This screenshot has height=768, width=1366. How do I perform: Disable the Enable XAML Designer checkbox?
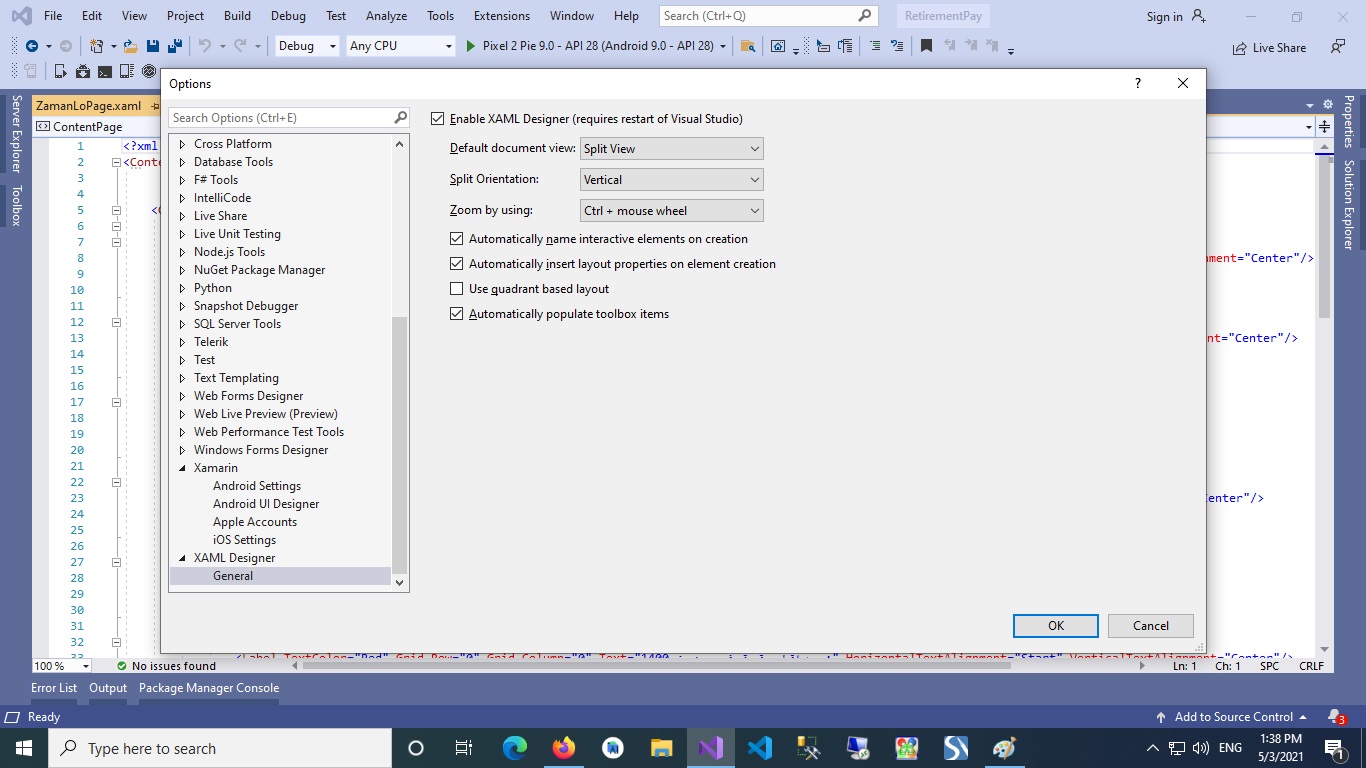[437, 119]
